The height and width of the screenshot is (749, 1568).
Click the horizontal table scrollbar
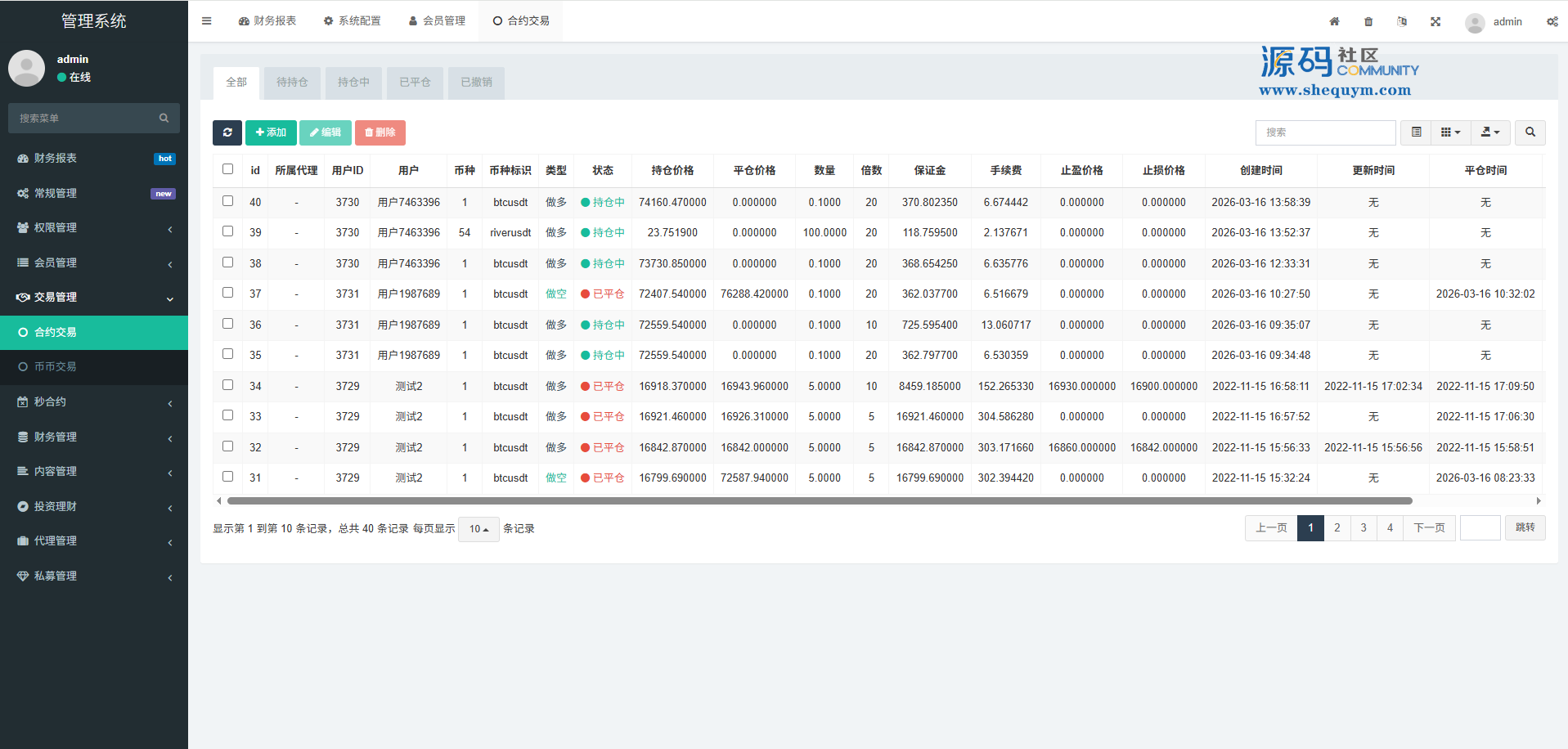[x=818, y=500]
